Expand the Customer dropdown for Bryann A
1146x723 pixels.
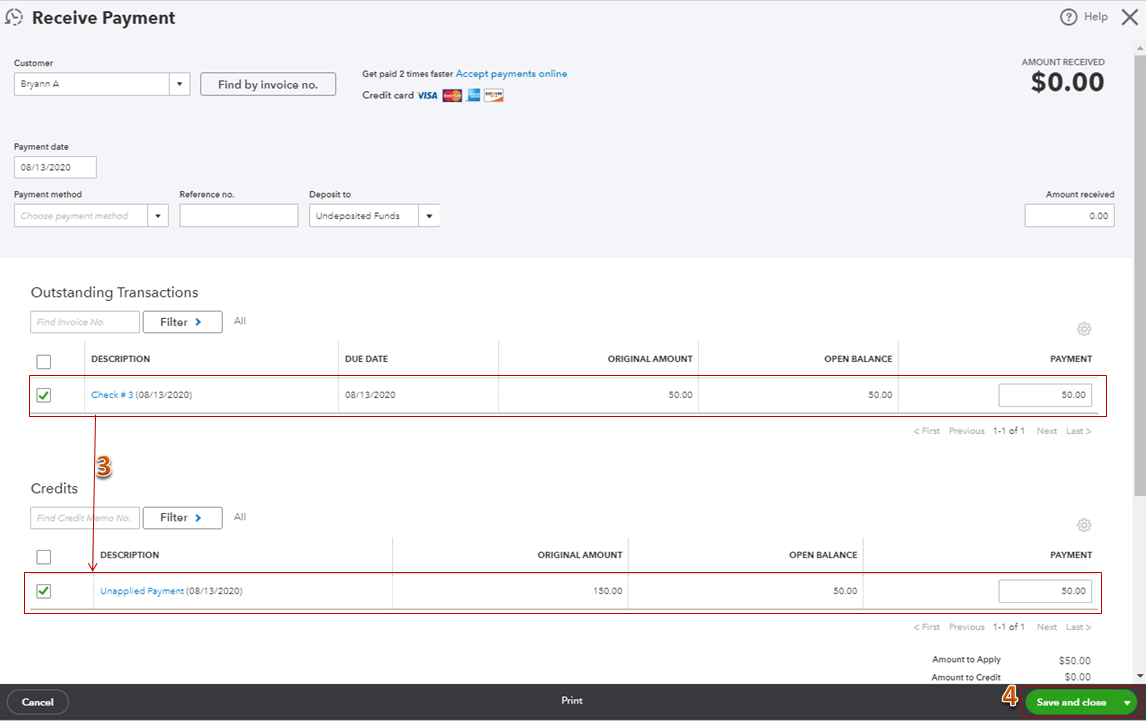click(180, 85)
